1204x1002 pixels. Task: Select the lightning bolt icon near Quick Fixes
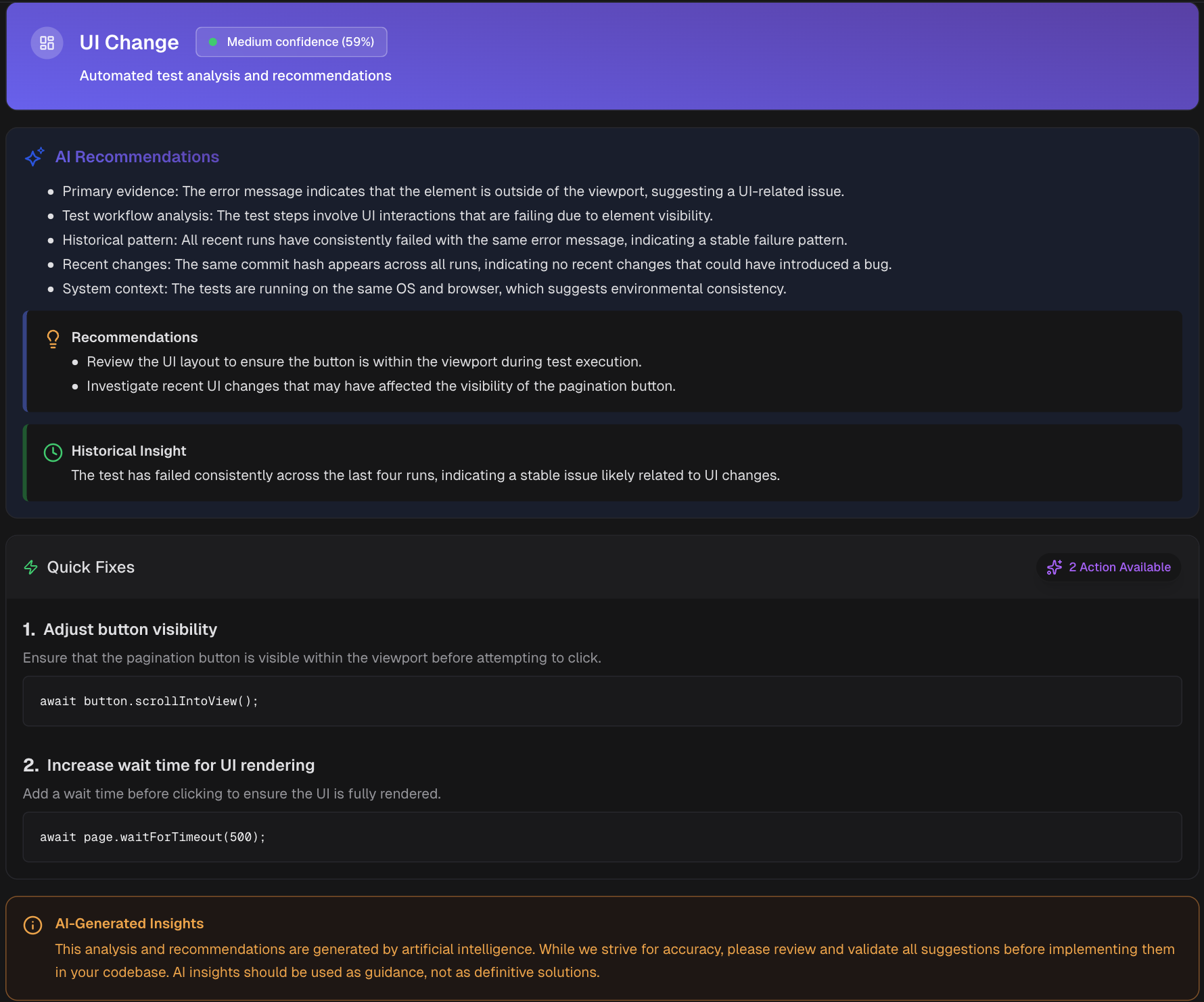(x=30, y=567)
